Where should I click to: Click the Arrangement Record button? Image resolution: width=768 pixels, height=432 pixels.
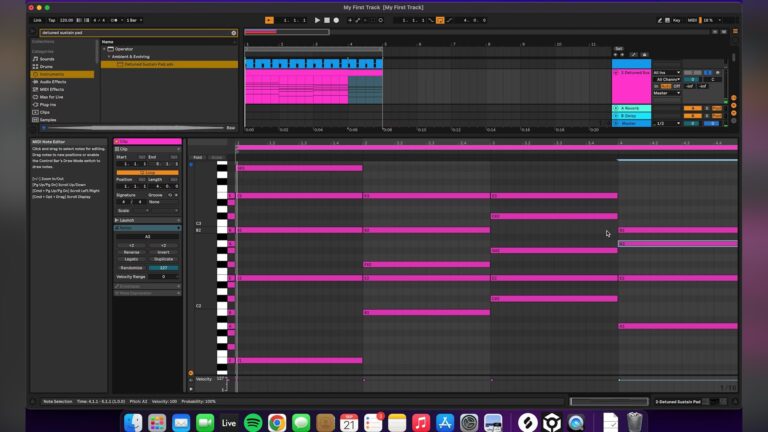pos(337,20)
